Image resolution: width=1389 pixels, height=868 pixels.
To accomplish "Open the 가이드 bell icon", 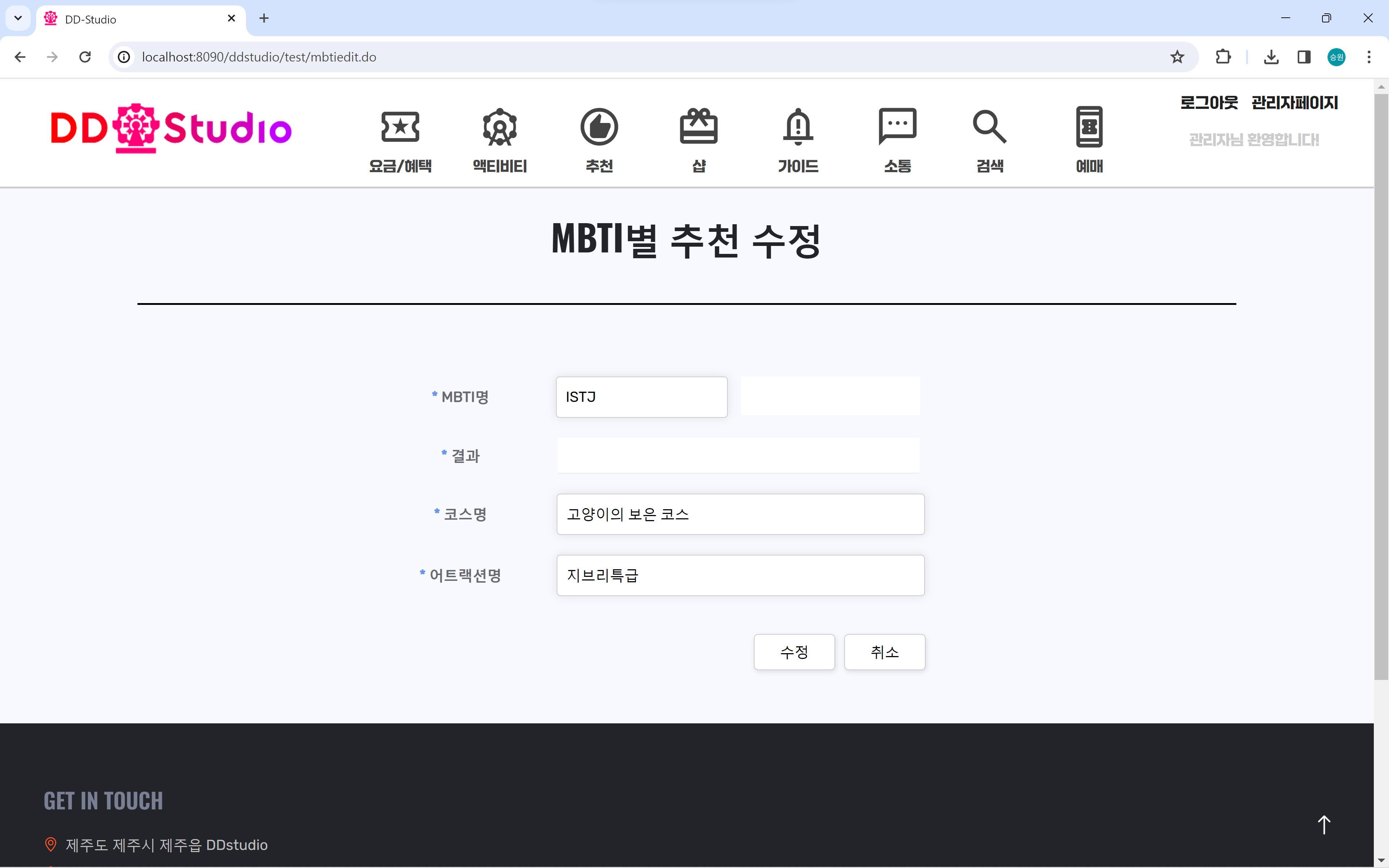I will [x=798, y=126].
